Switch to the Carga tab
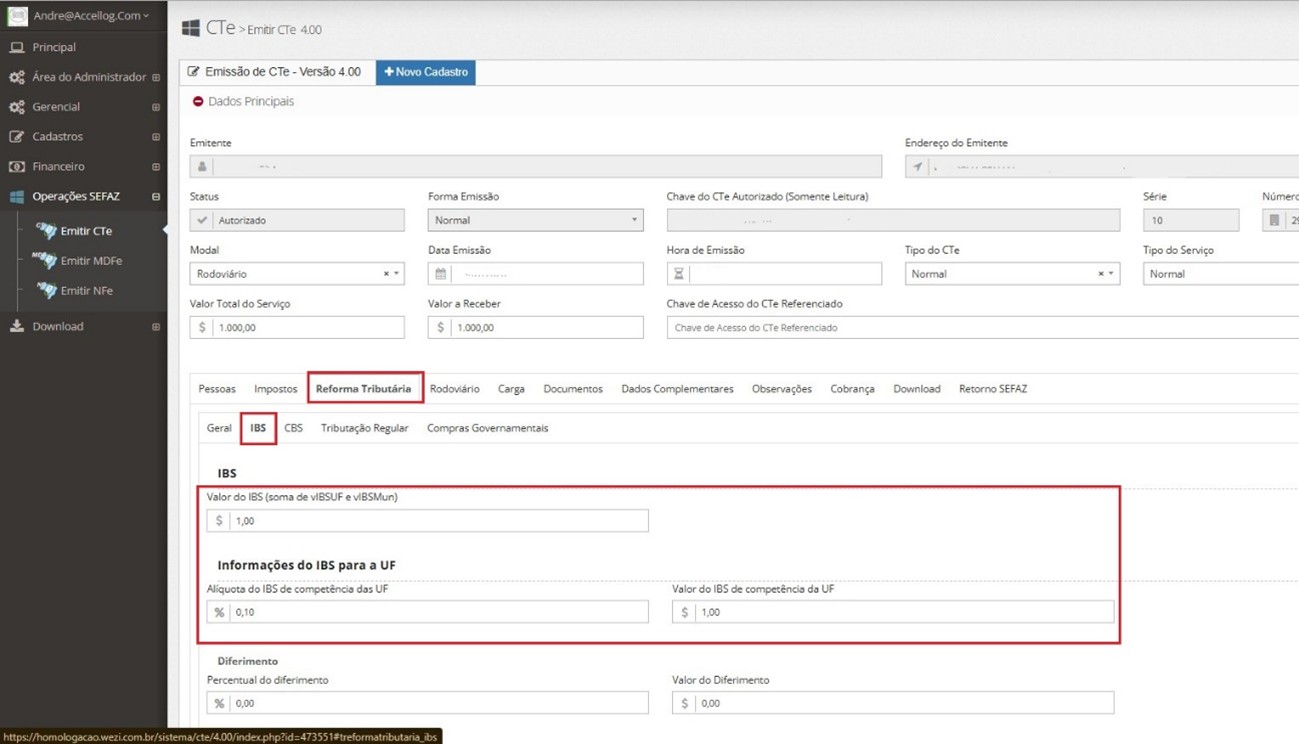 [x=511, y=389]
